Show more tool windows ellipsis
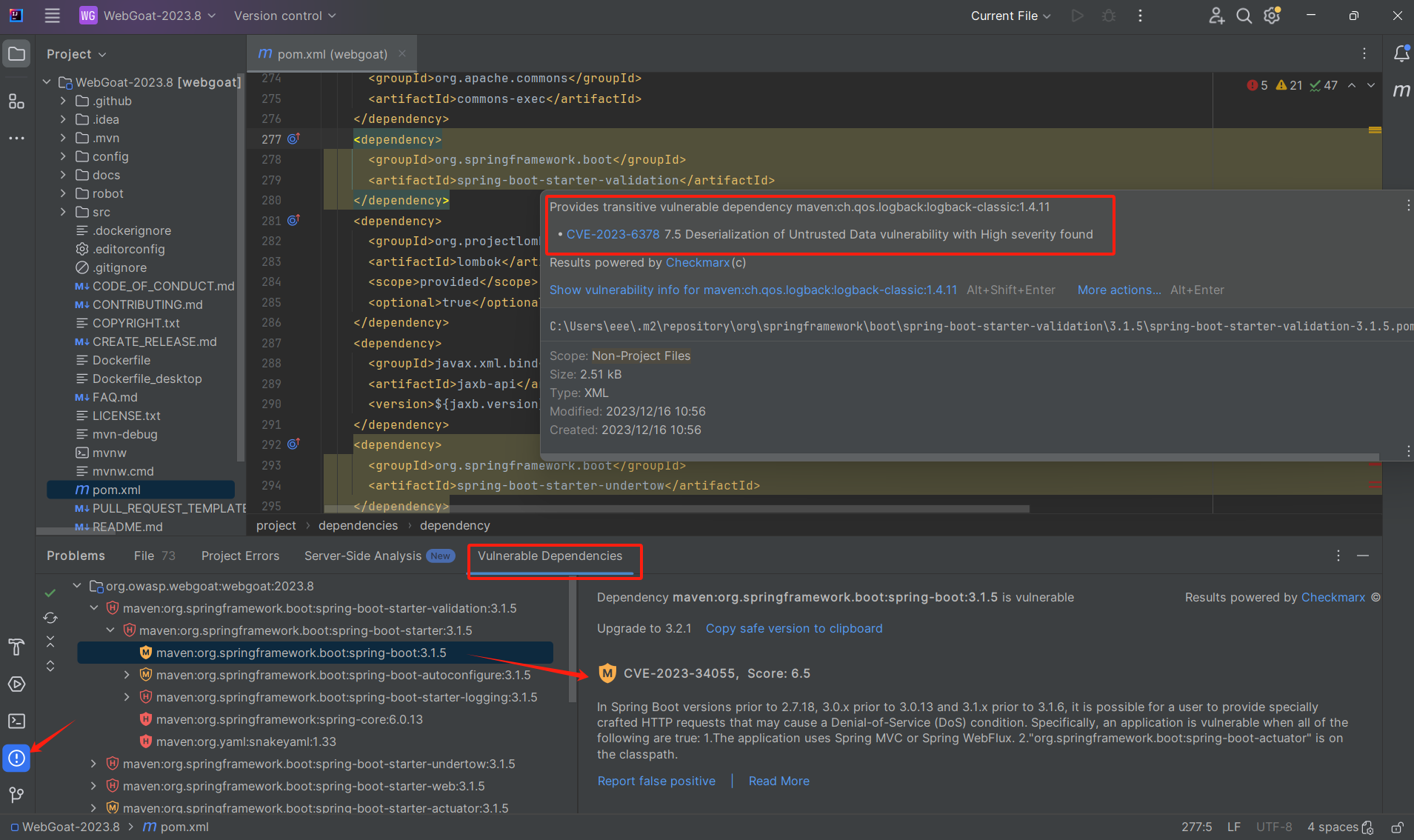 [x=16, y=139]
